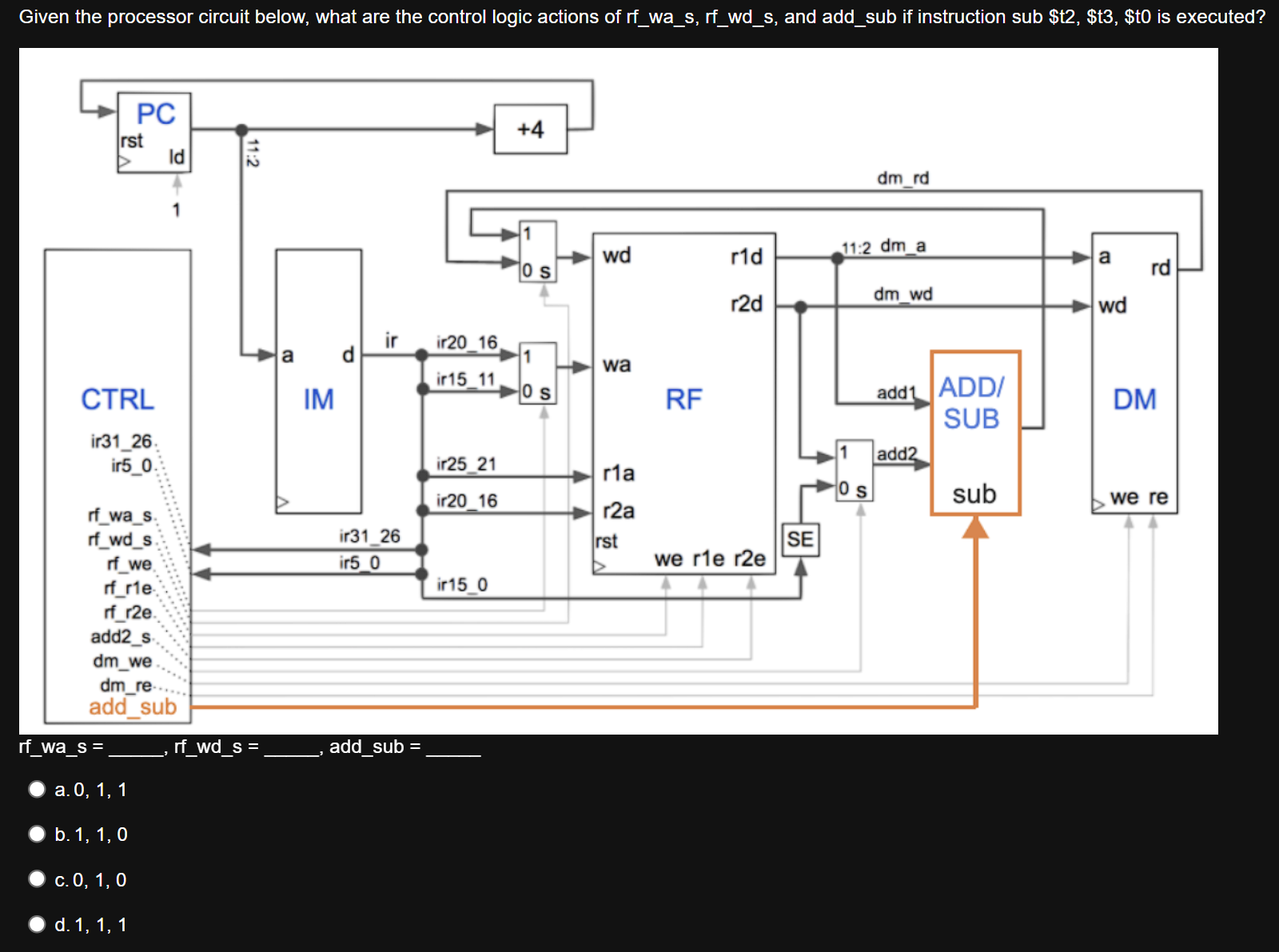This screenshot has width=1279, height=952.
Task: Click the IM instruction memory block
Action: (x=318, y=400)
